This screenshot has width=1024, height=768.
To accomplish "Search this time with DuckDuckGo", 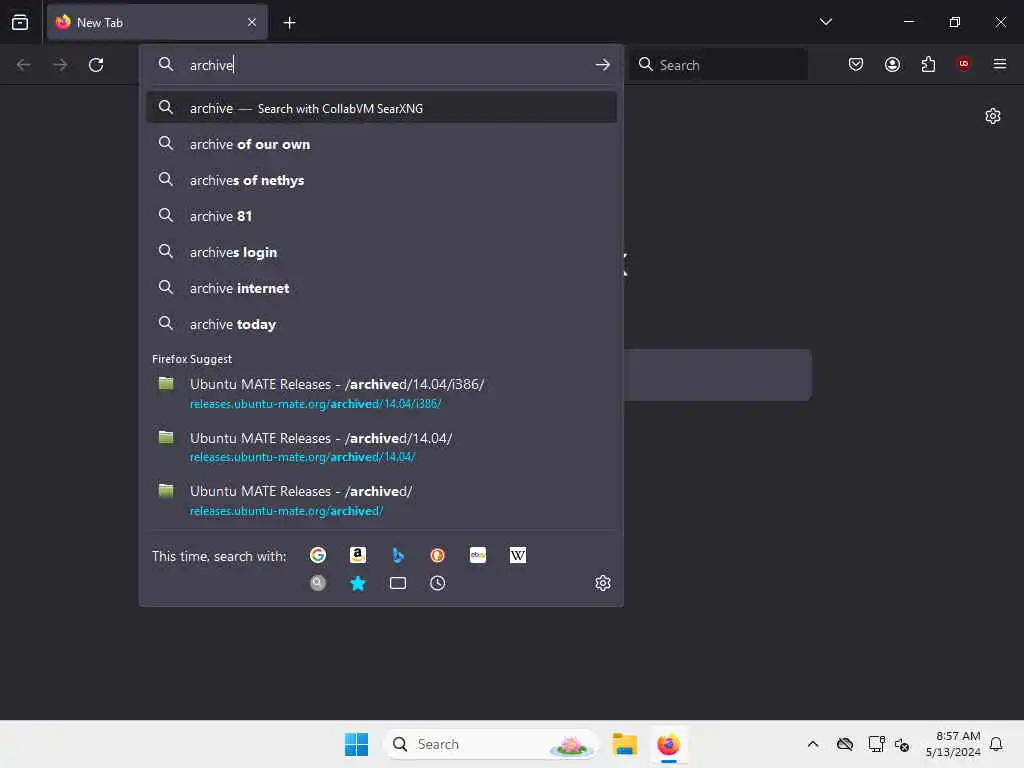I will (438, 555).
